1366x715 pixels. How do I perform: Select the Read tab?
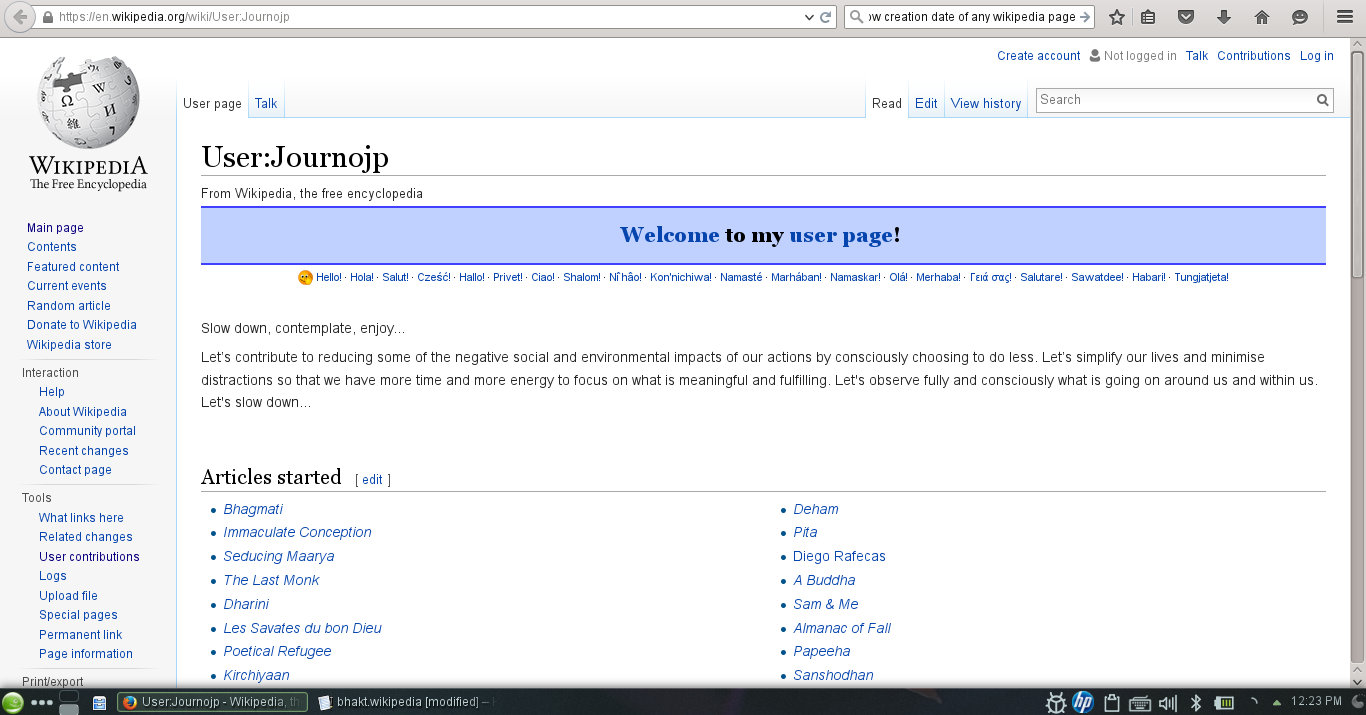(887, 103)
